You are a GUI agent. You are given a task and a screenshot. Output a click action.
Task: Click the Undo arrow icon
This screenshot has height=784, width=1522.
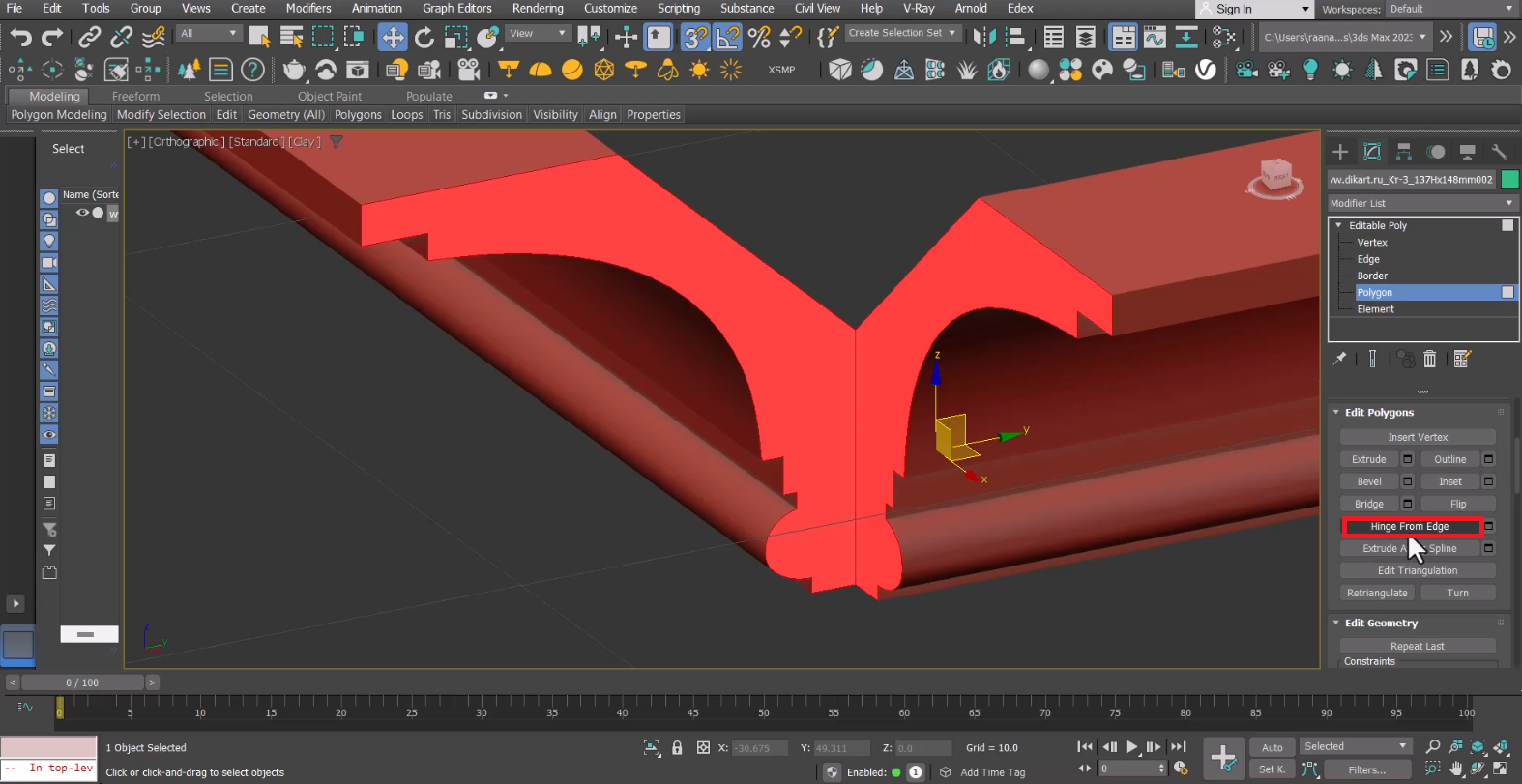pyautogui.click(x=20, y=38)
